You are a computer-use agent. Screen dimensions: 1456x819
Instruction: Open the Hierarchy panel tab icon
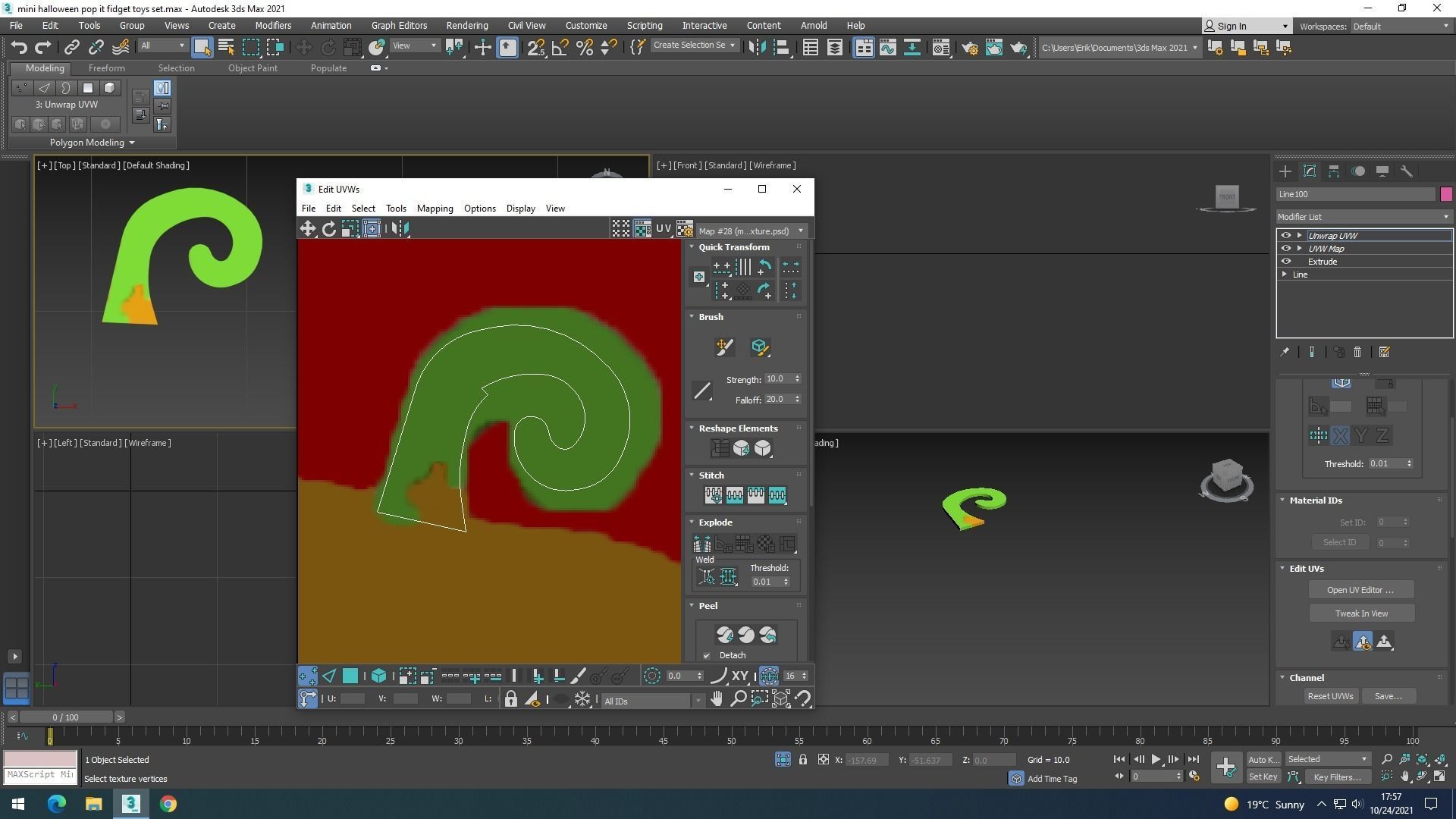(x=1334, y=171)
